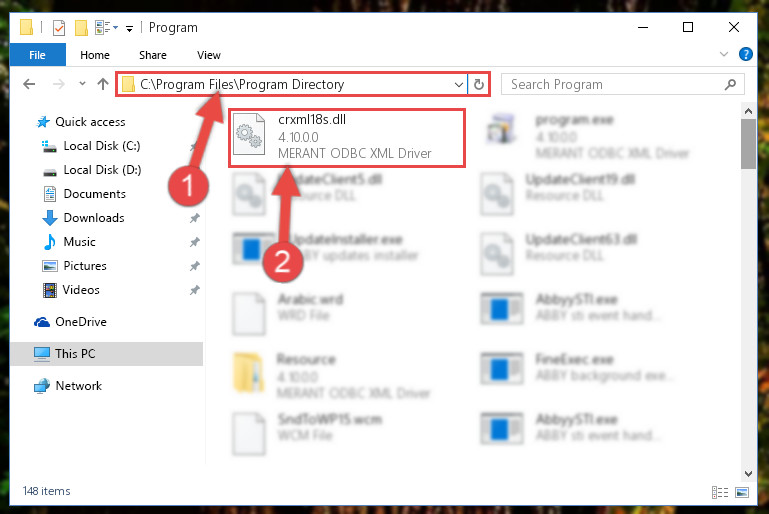Switch to large icons view in status bar
The width and height of the screenshot is (769, 514).
point(742,492)
